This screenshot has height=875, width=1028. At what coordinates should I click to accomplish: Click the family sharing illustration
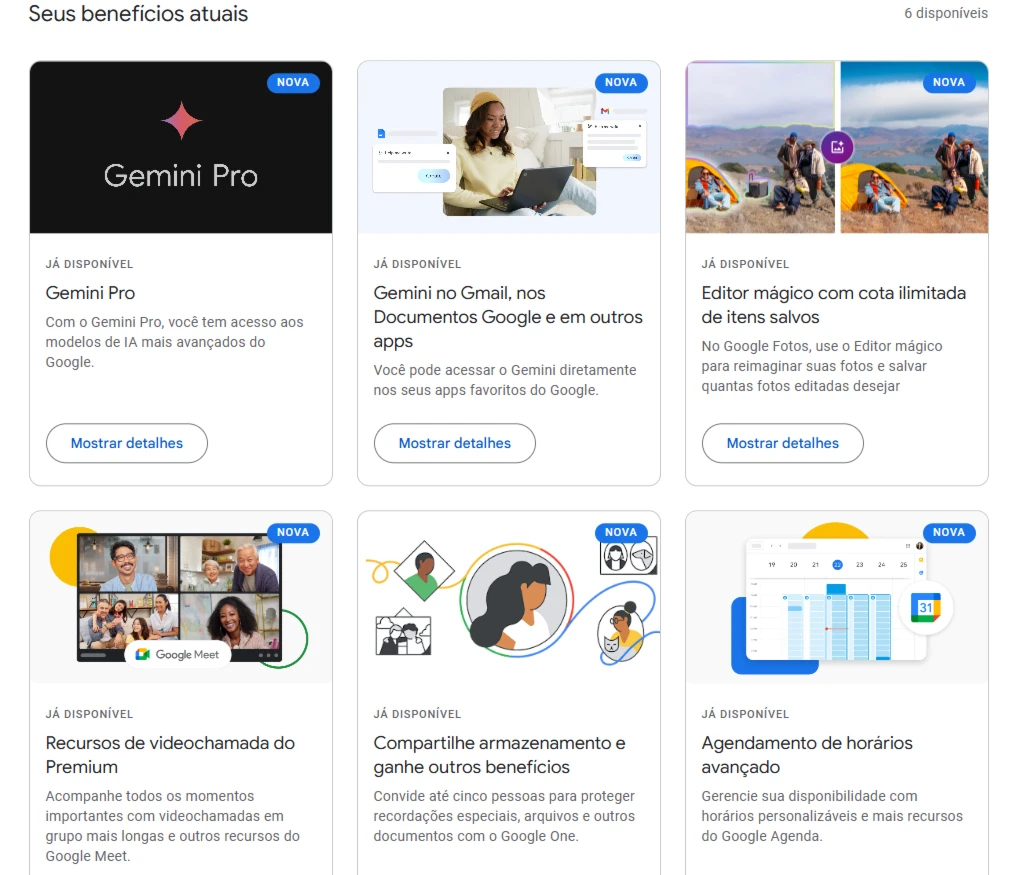click(x=509, y=597)
